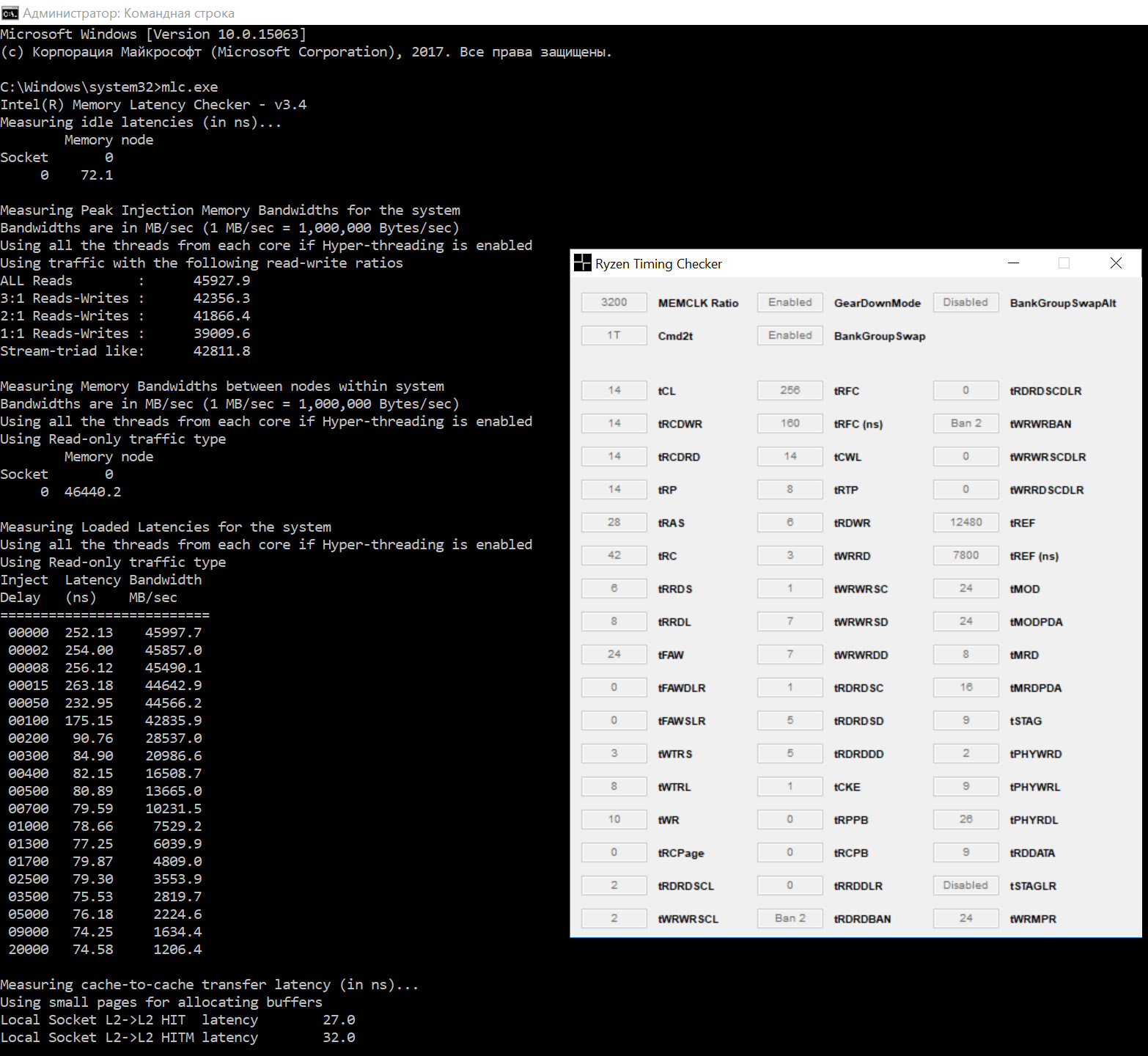This screenshot has width=1148, height=1056.
Task: Select the tRP timing value
Action: pyautogui.click(x=614, y=489)
